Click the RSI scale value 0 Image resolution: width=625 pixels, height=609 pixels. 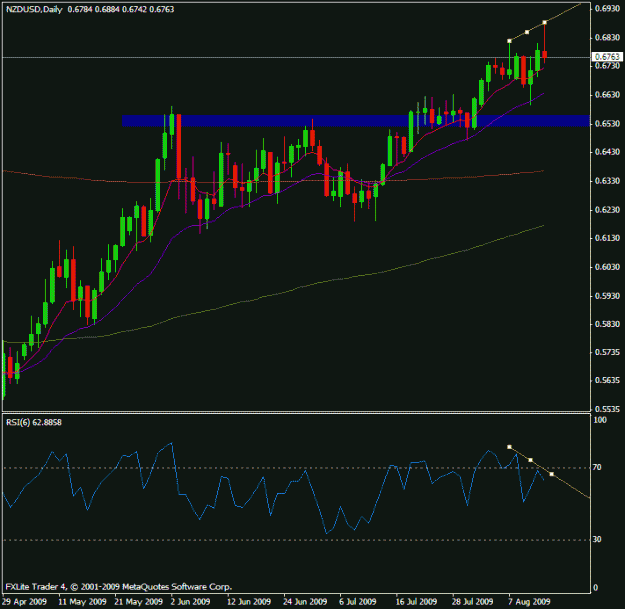596,588
